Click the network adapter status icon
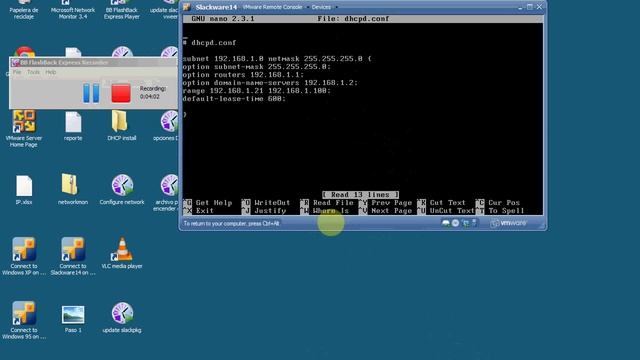This screenshot has height=360, width=640. [x=466, y=223]
